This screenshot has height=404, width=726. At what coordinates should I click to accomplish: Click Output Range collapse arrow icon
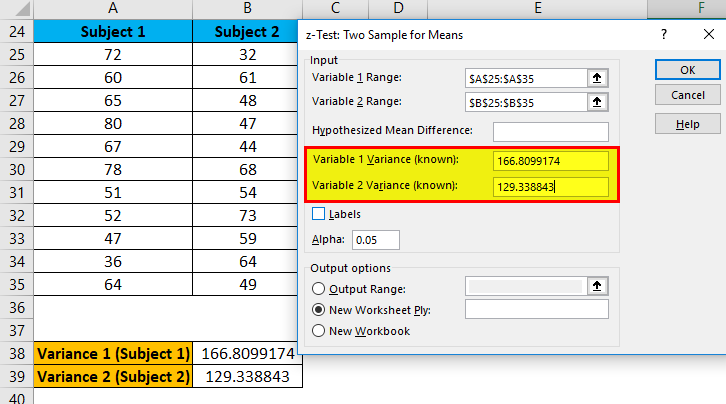tap(597, 286)
